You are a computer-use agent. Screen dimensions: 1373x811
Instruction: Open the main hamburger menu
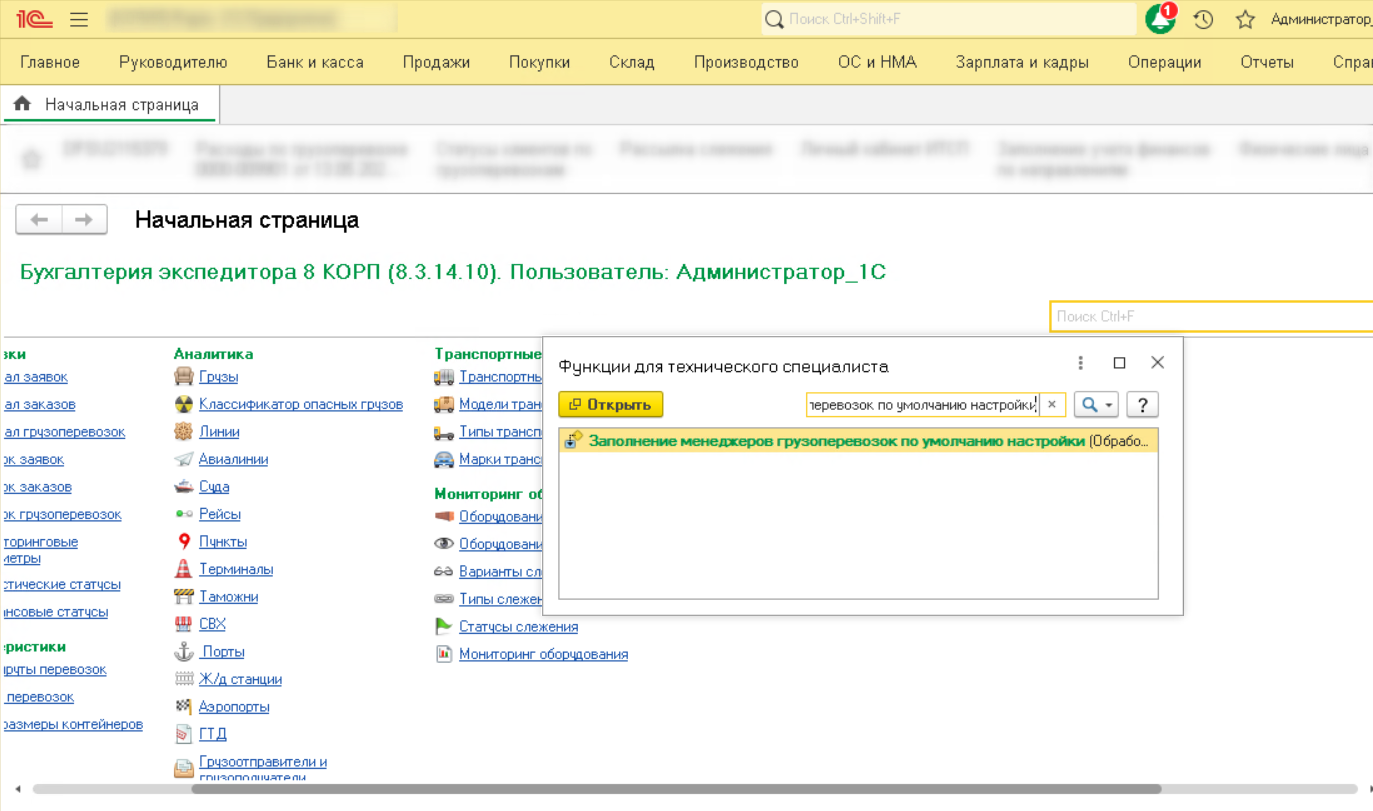pyautogui.click(x=79, y=20)
